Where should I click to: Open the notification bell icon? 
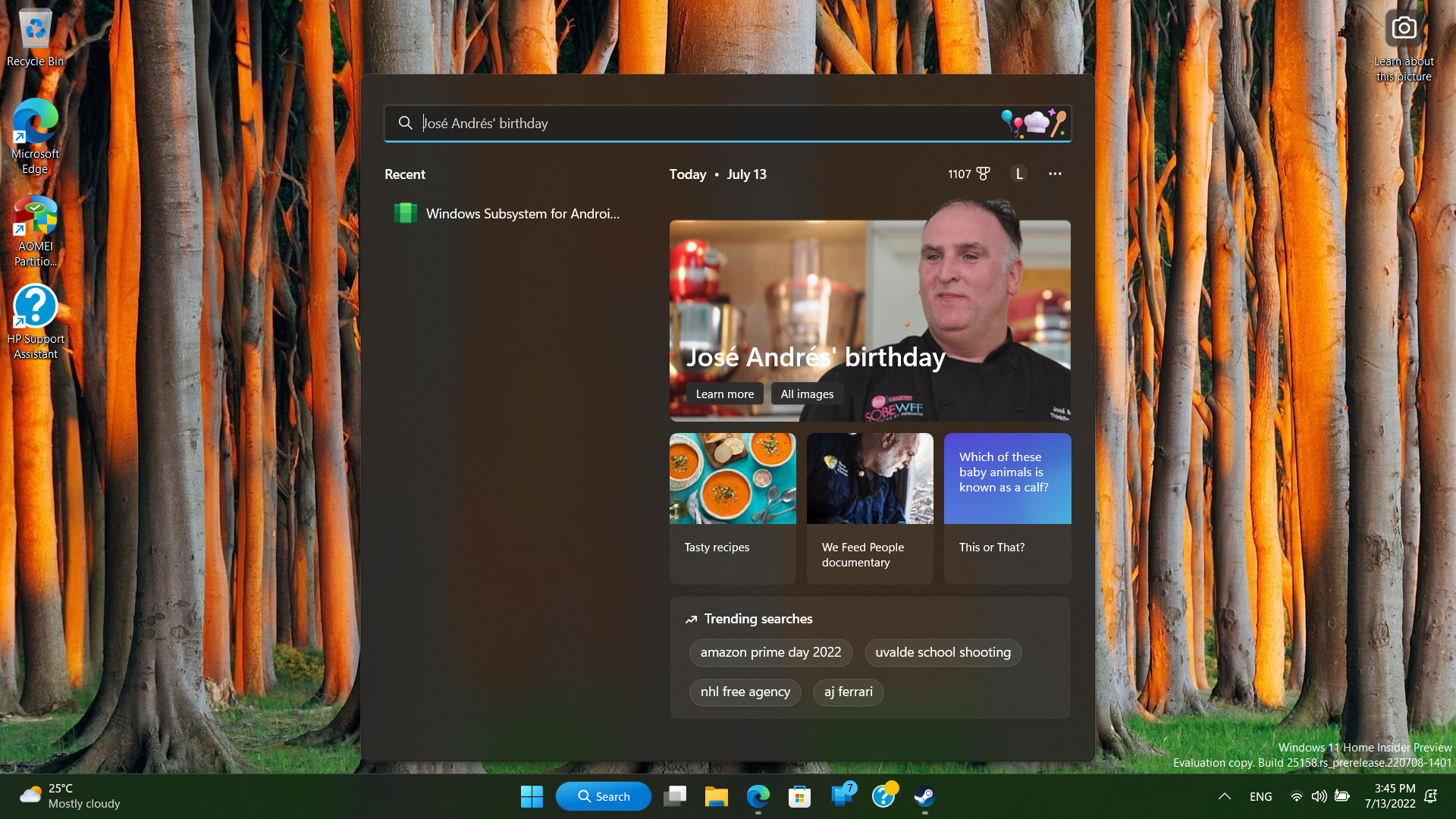(1431, 796)
